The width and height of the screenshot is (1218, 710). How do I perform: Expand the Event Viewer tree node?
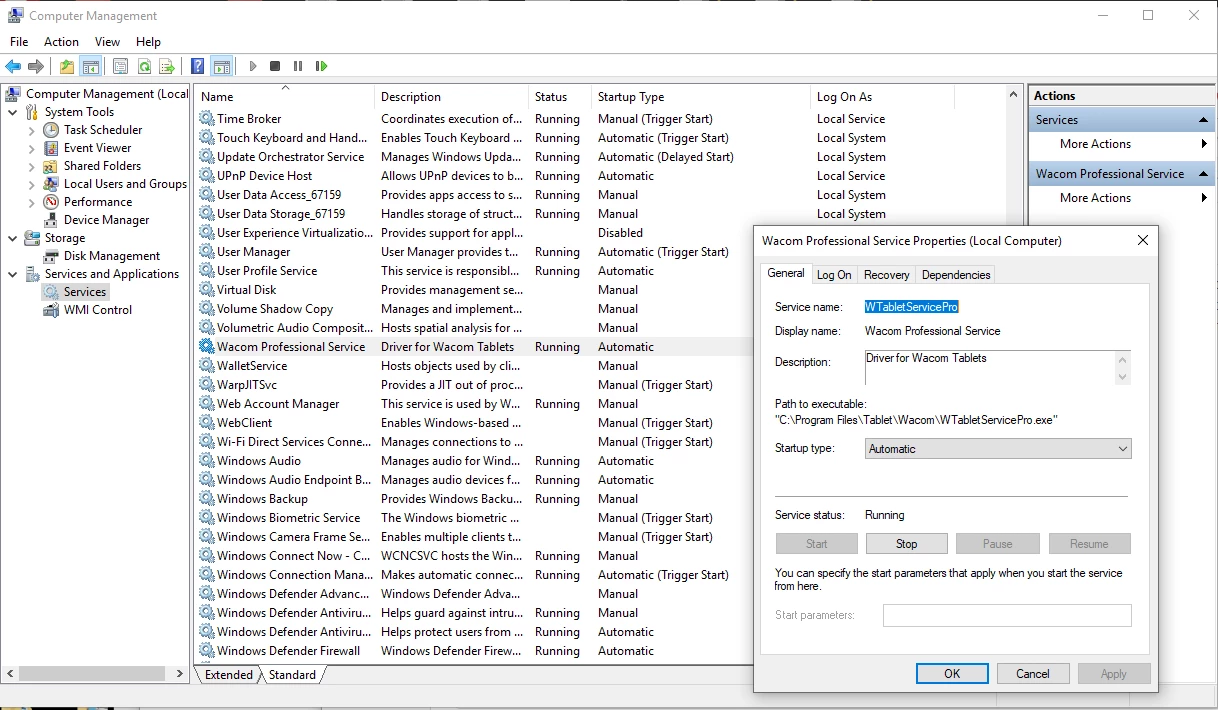(x=32, y=148)
